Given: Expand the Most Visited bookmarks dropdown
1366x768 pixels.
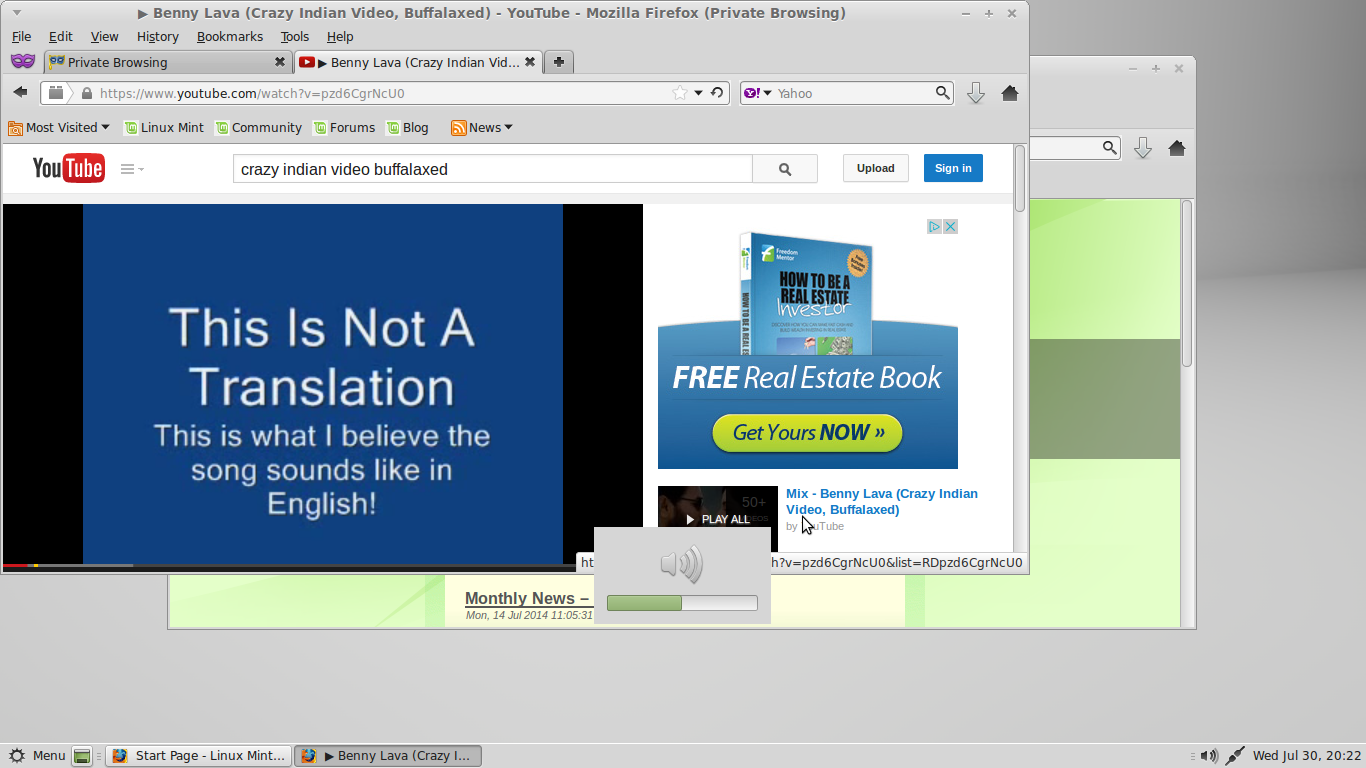Looking at the screenshot, I should pos(59,127).
